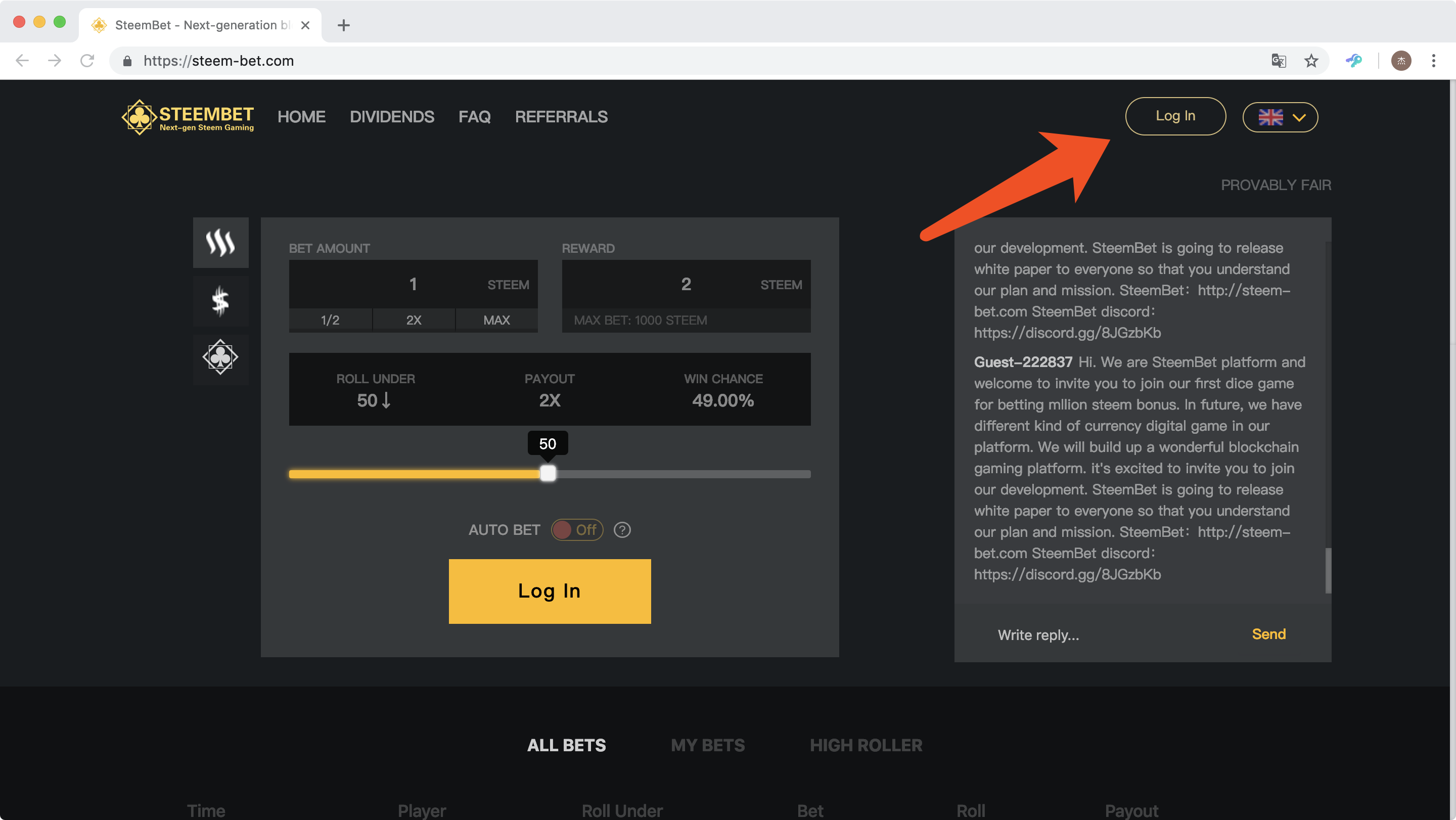Image resolution: width=1456 pixels, height=820 pixels.
Task: Set bet to MAX
Action: click(x=496, y=320)
